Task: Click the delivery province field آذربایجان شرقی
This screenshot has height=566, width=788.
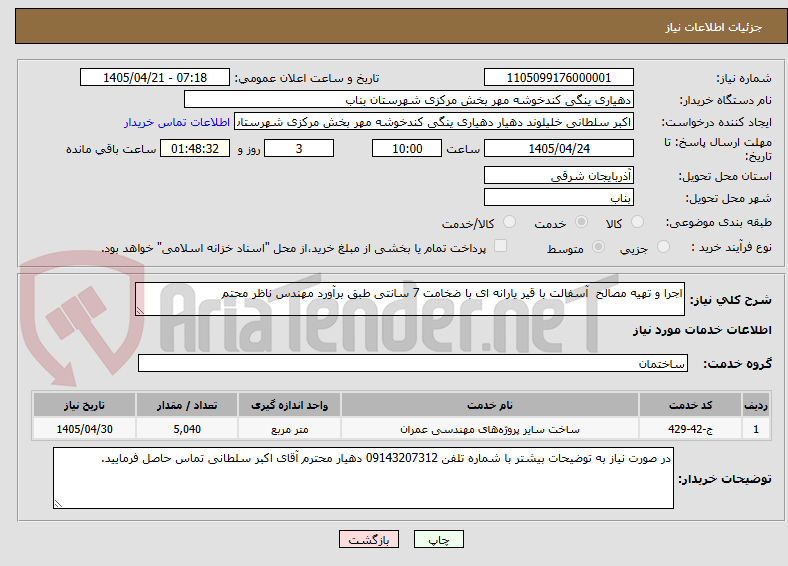Action: coord(558,175)
